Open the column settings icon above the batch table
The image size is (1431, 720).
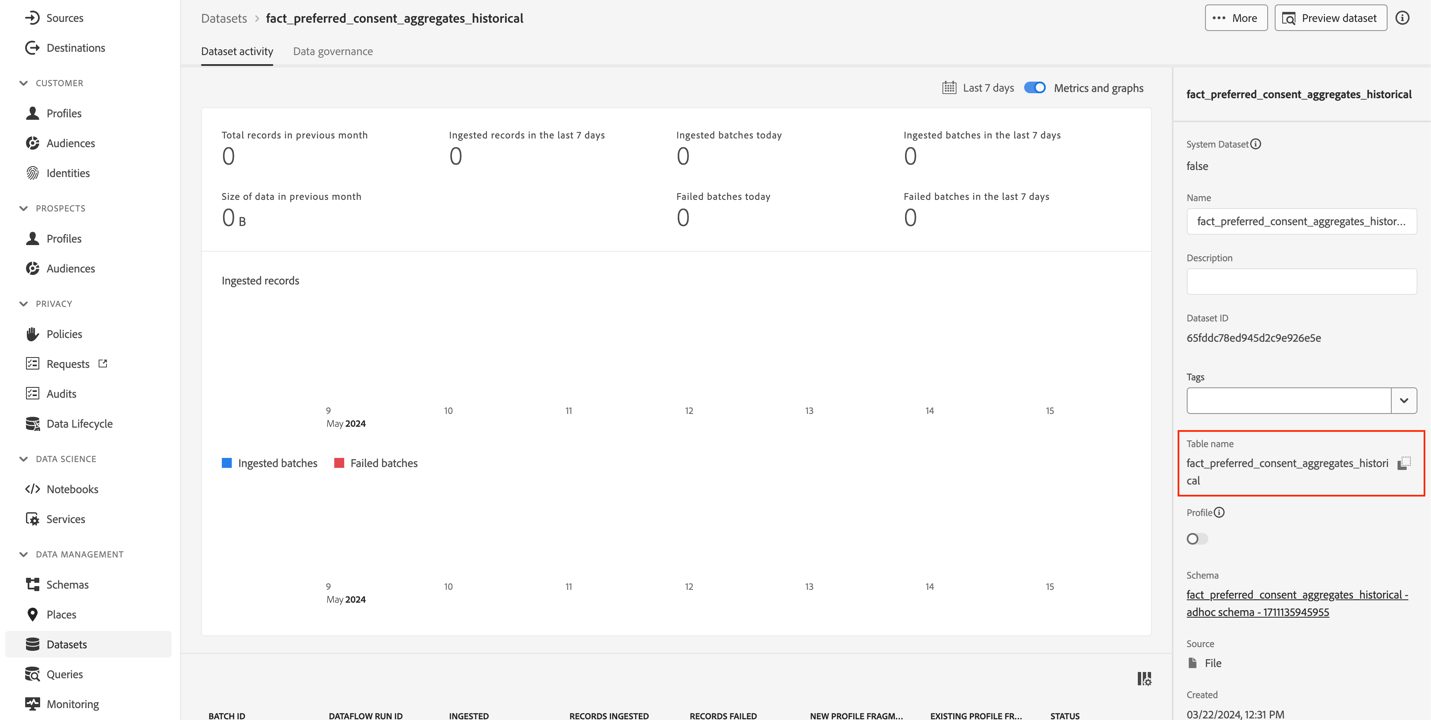click(1144, 678)
